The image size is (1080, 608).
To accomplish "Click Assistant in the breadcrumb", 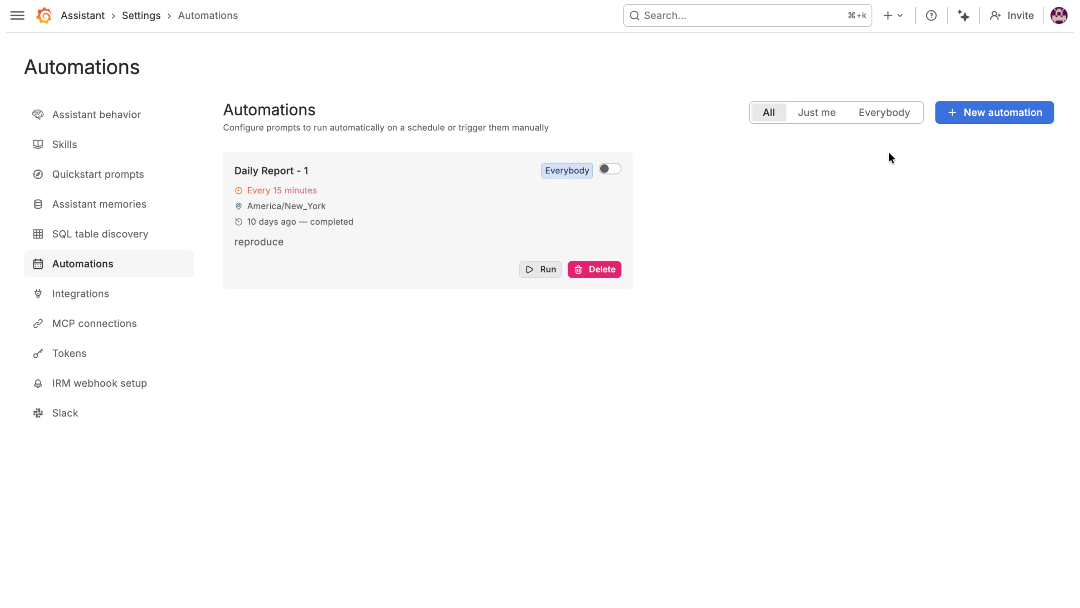I will click(83, 15).
